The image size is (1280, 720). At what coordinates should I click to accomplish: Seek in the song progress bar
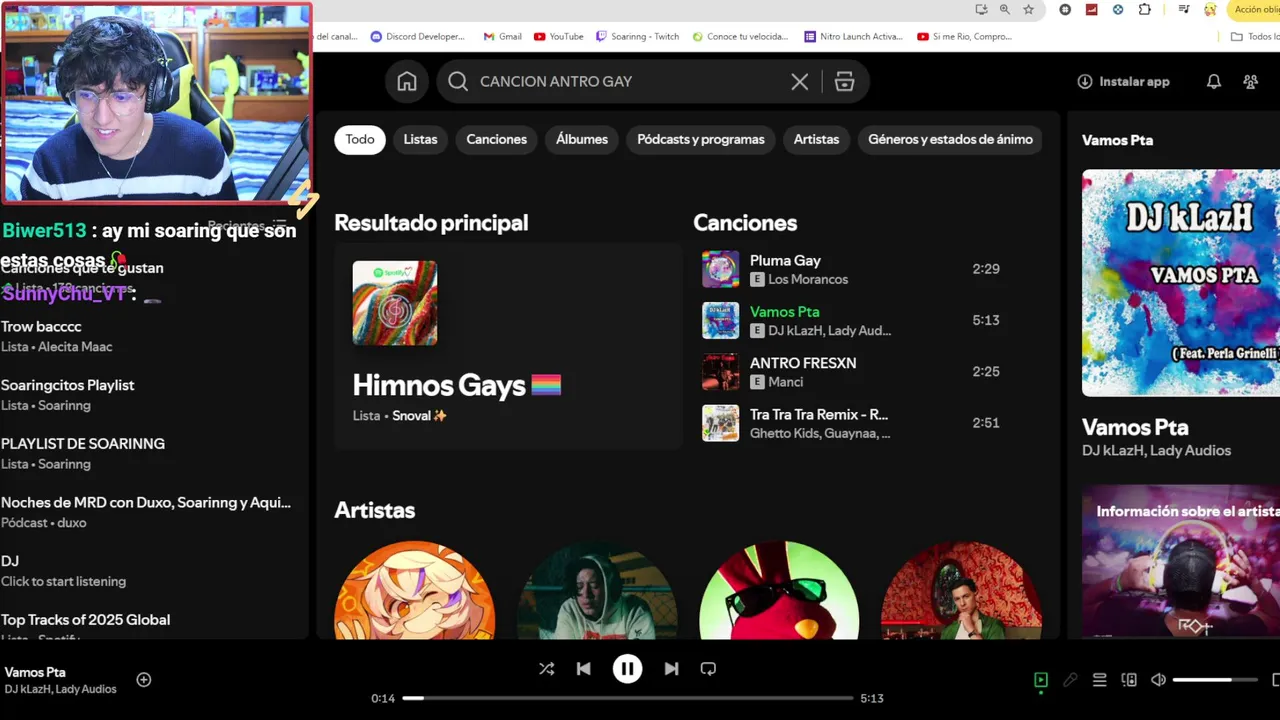(627, 698)
